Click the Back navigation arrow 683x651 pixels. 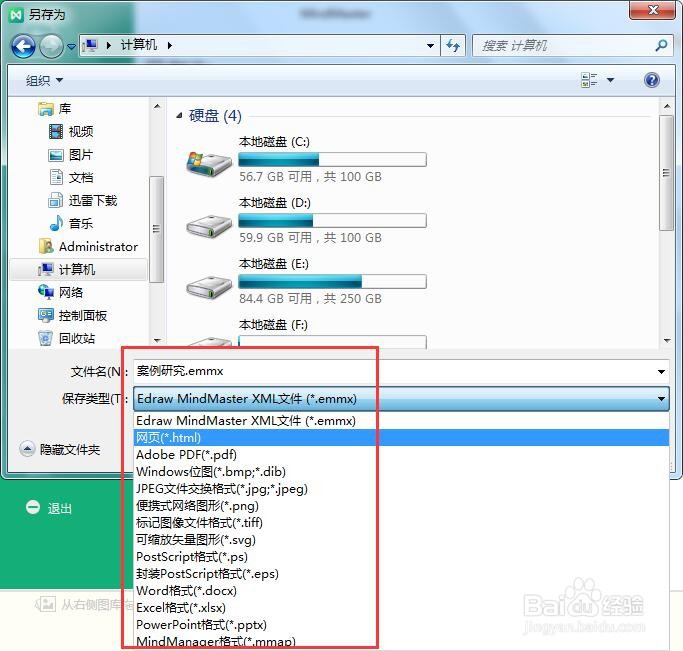[23, 46]
